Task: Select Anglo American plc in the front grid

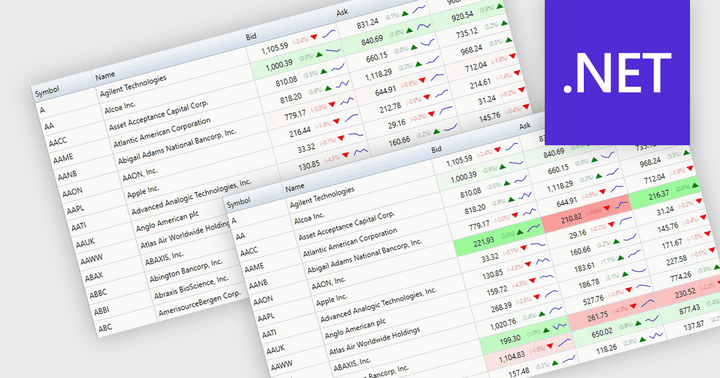Action: [355, 329]
